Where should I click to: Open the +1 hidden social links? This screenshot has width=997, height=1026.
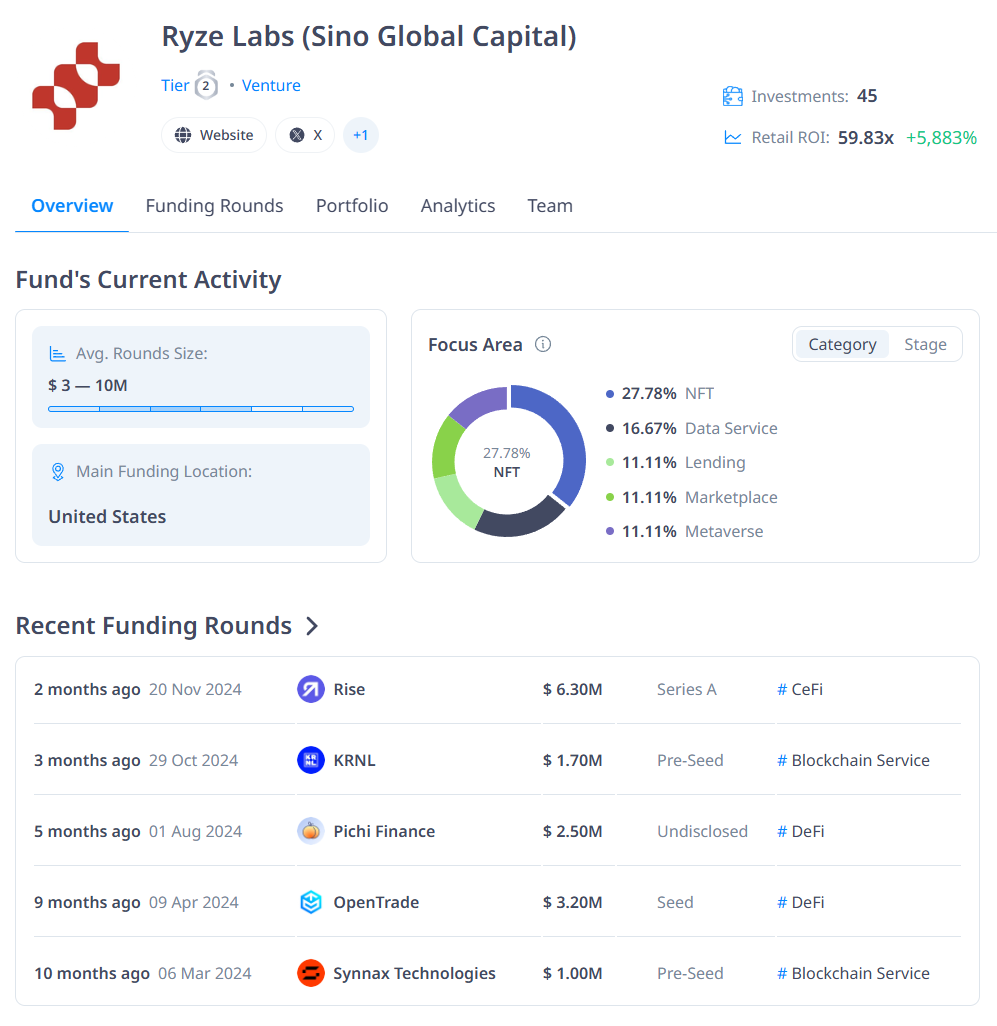[x=360, y=135]
